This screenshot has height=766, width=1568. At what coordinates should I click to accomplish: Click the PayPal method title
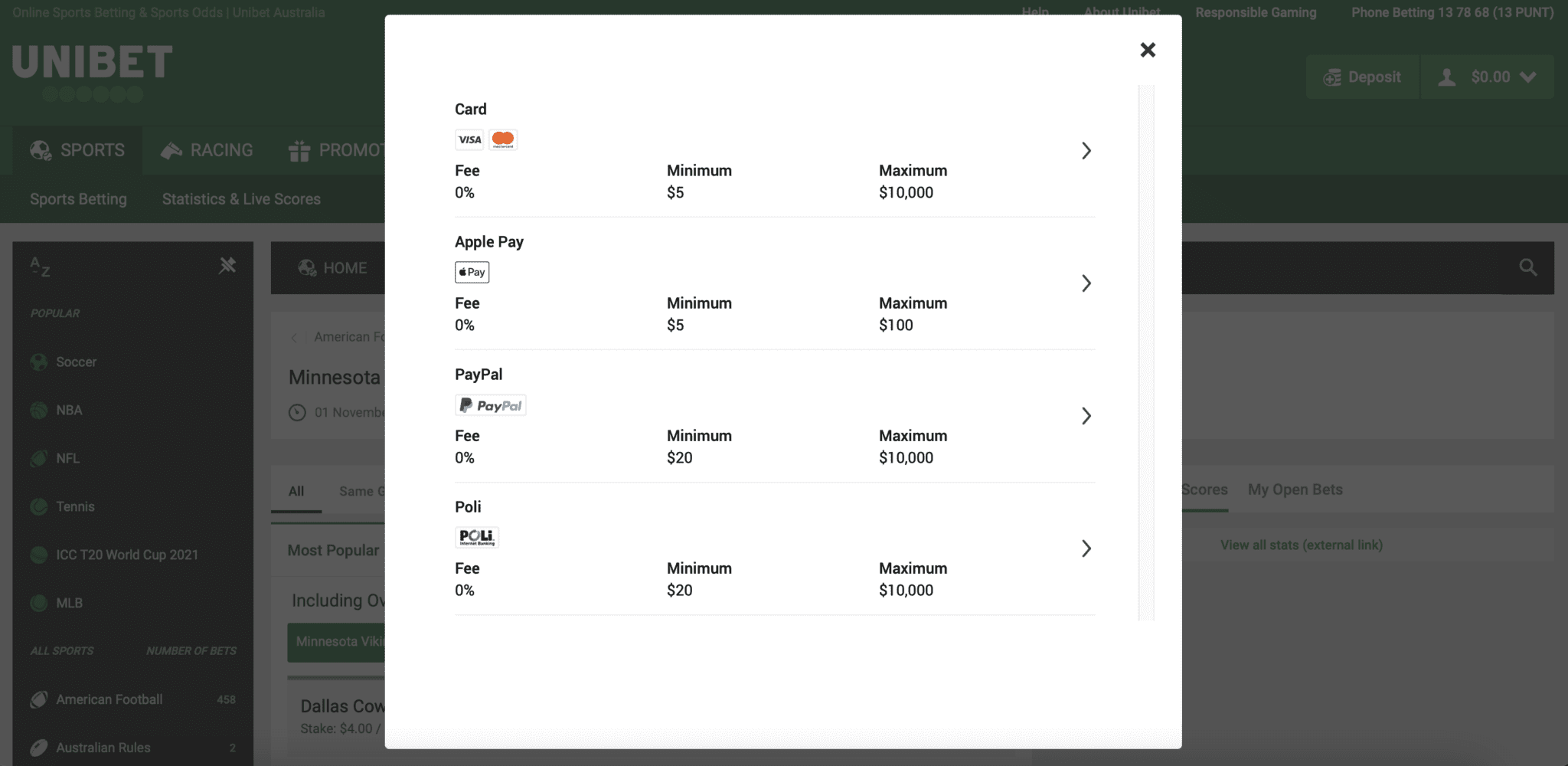[479, 375]
